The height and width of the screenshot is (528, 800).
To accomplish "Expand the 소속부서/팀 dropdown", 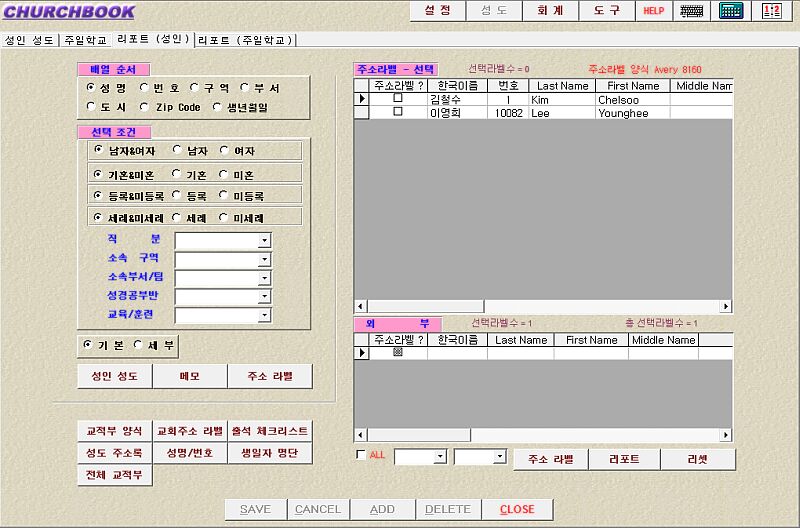I will pyautogui.click(x=264, y=278).
